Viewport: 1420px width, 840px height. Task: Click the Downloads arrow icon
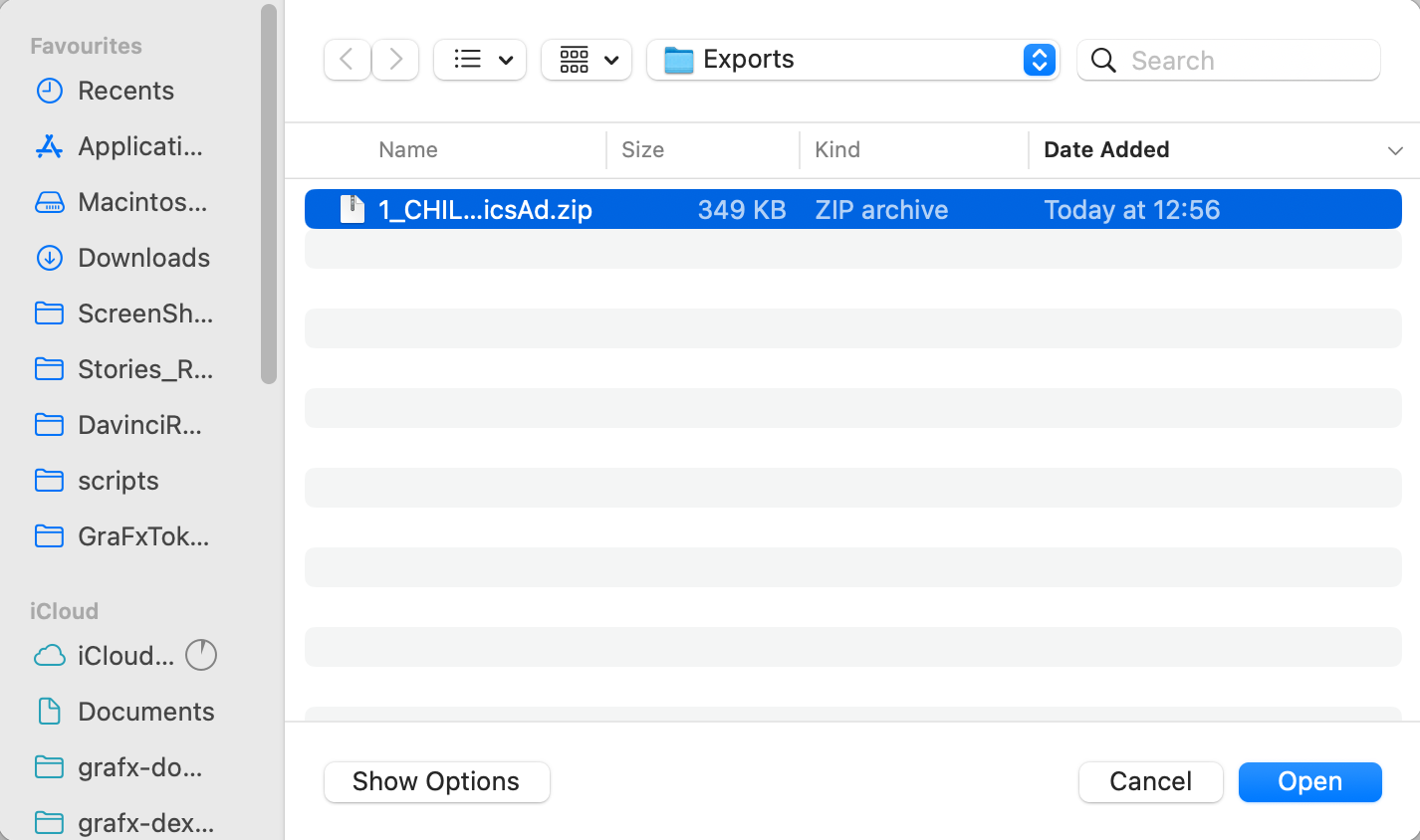pyautogui.click(x=49, y=258)
